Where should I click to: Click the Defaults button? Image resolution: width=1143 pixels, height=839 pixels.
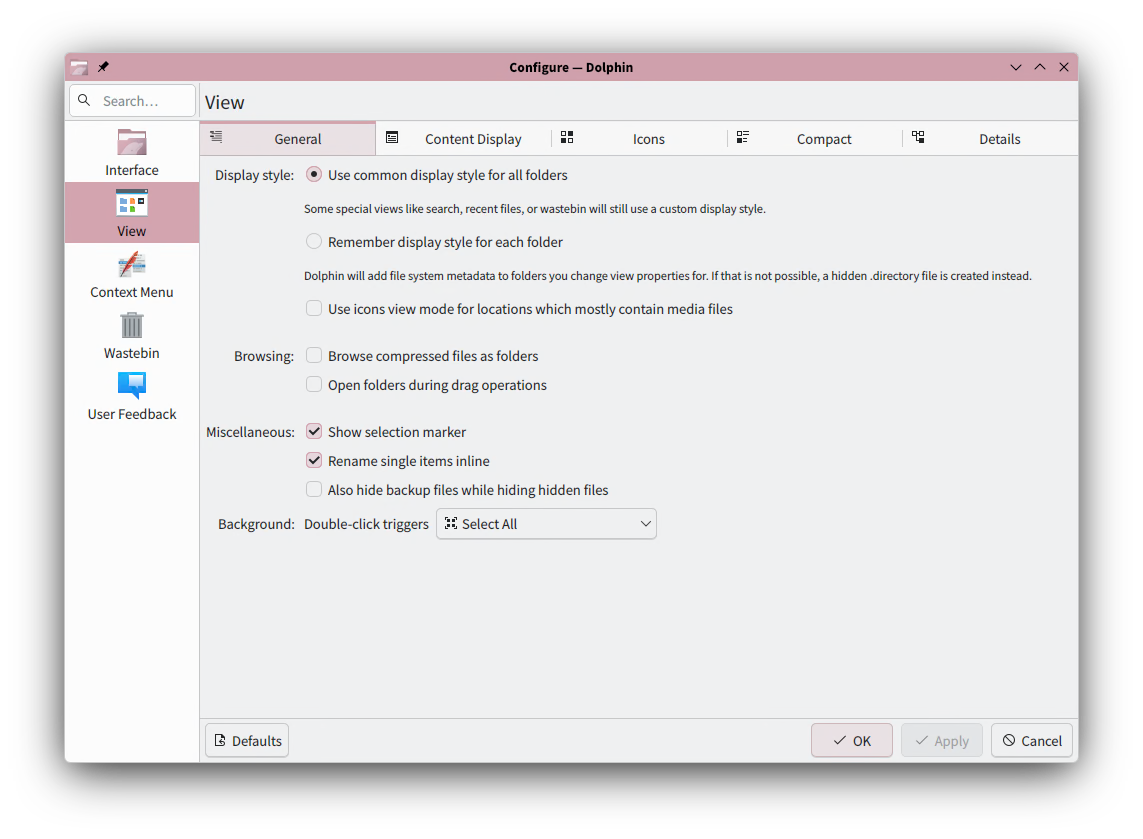tap(247, 741)
